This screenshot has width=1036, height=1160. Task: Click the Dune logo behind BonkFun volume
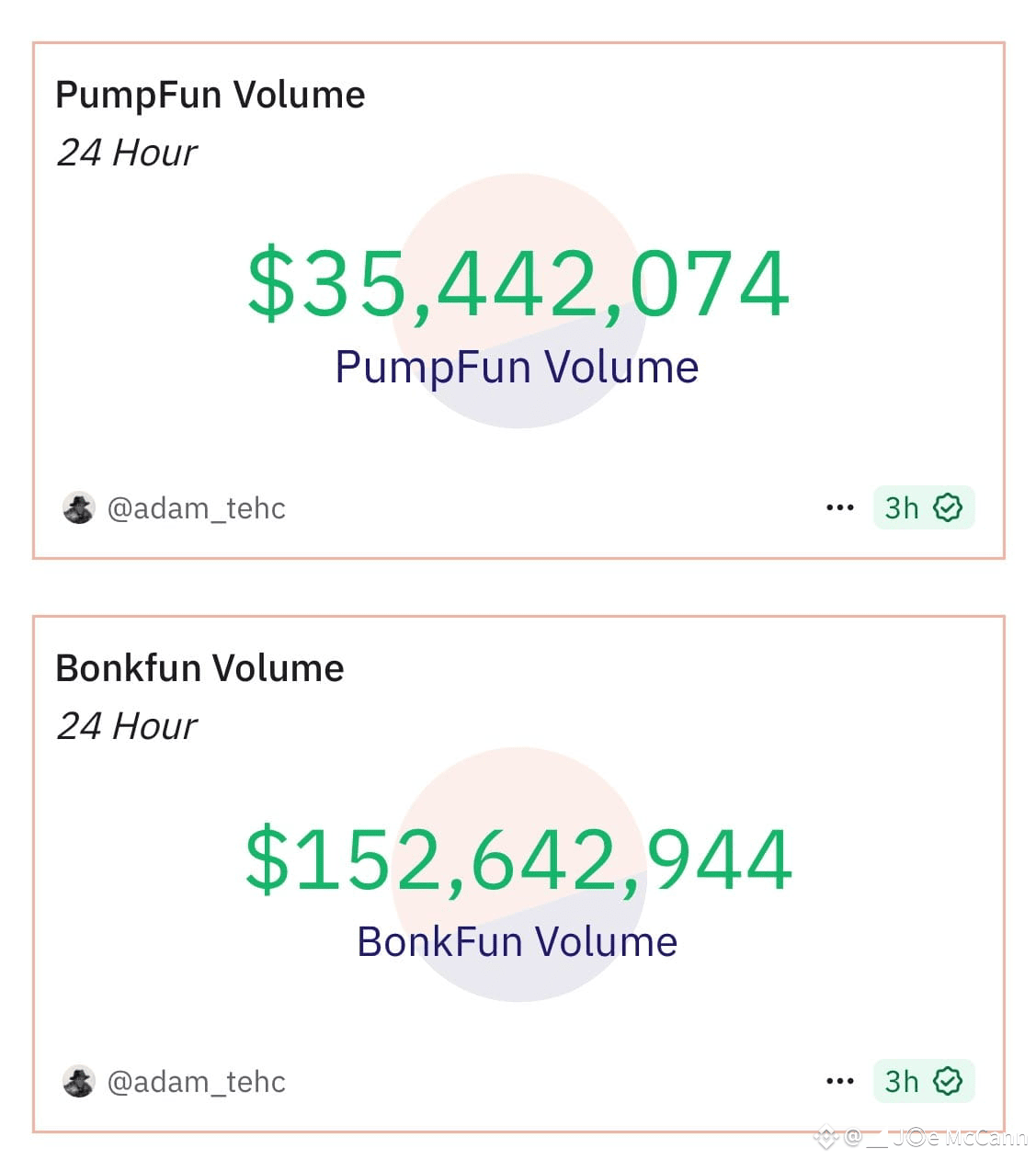(519, 874)
